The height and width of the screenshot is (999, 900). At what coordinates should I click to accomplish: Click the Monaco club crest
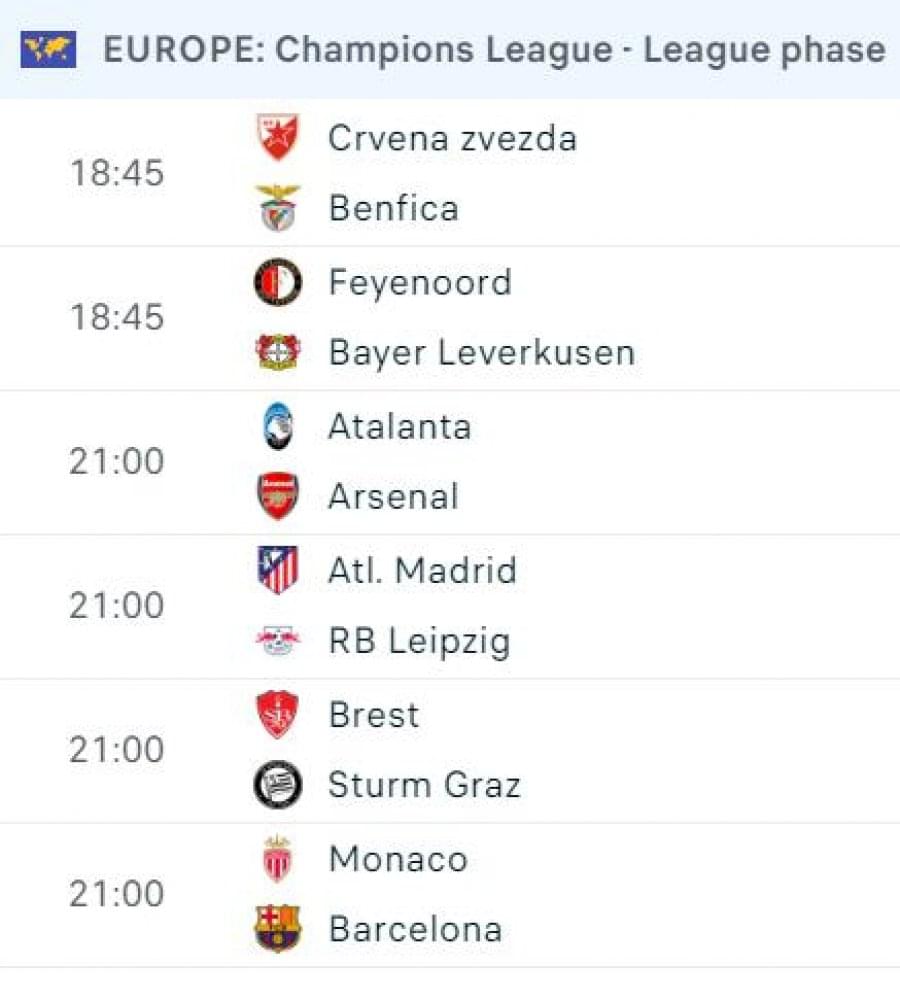(277, 859)
